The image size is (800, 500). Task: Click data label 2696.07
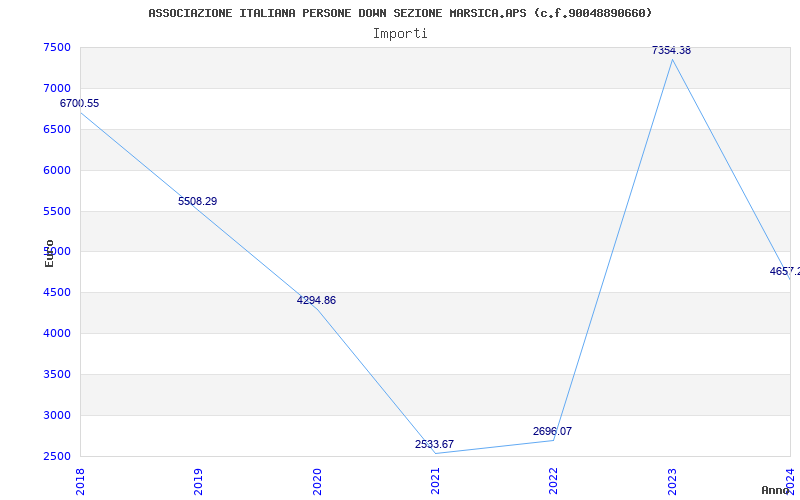point(553,432)
